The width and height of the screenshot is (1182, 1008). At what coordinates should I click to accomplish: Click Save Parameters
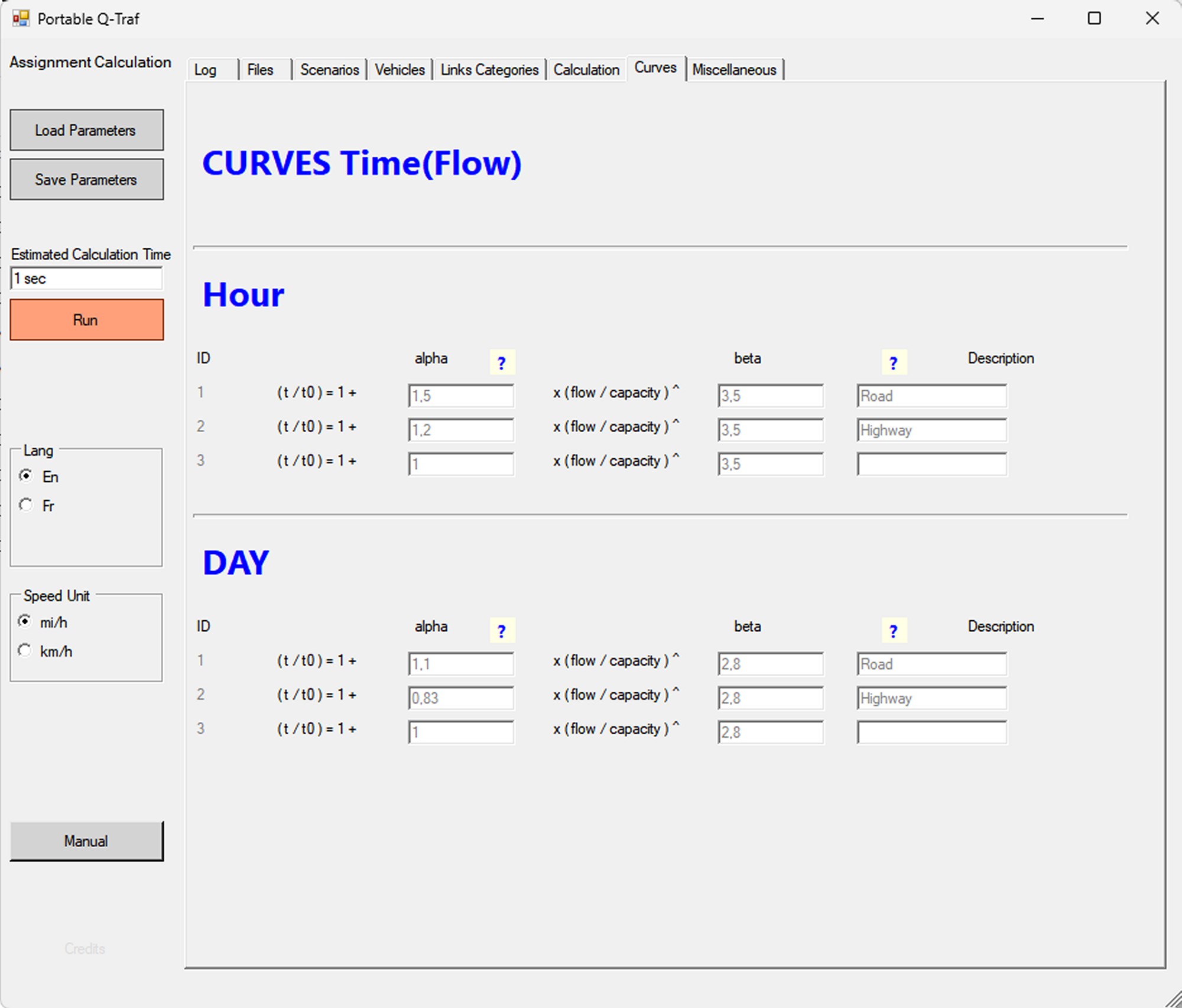point(86,179)
